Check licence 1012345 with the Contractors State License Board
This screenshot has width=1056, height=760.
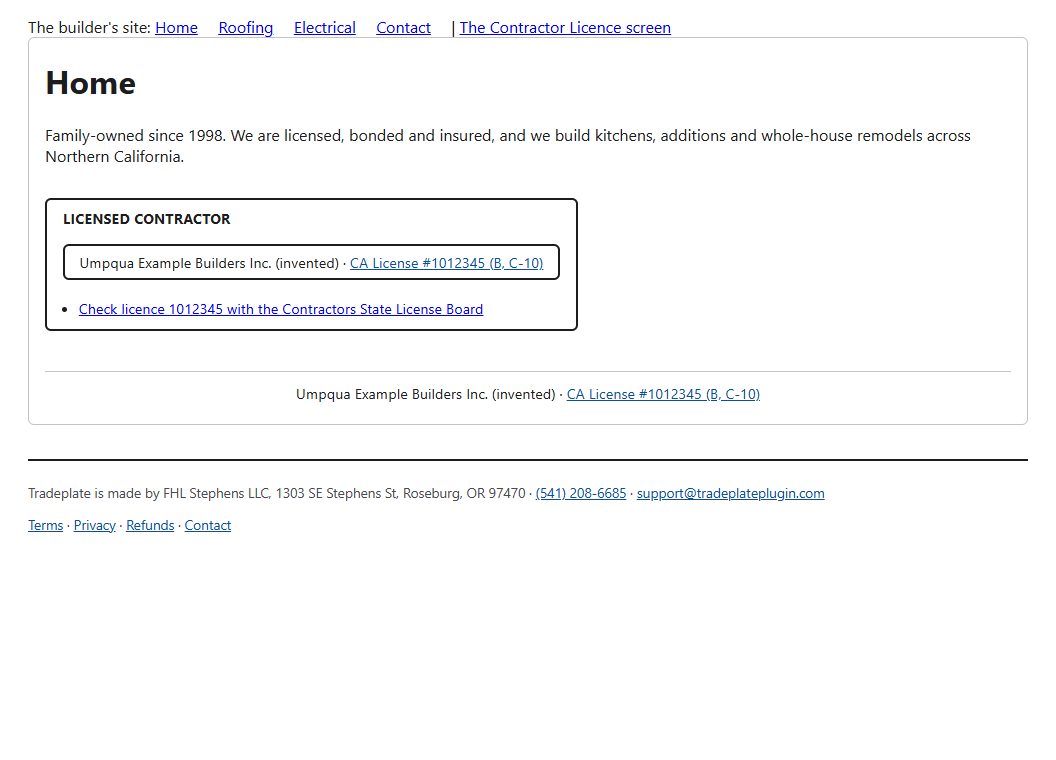pyautogui.click(x=281, y=309)
